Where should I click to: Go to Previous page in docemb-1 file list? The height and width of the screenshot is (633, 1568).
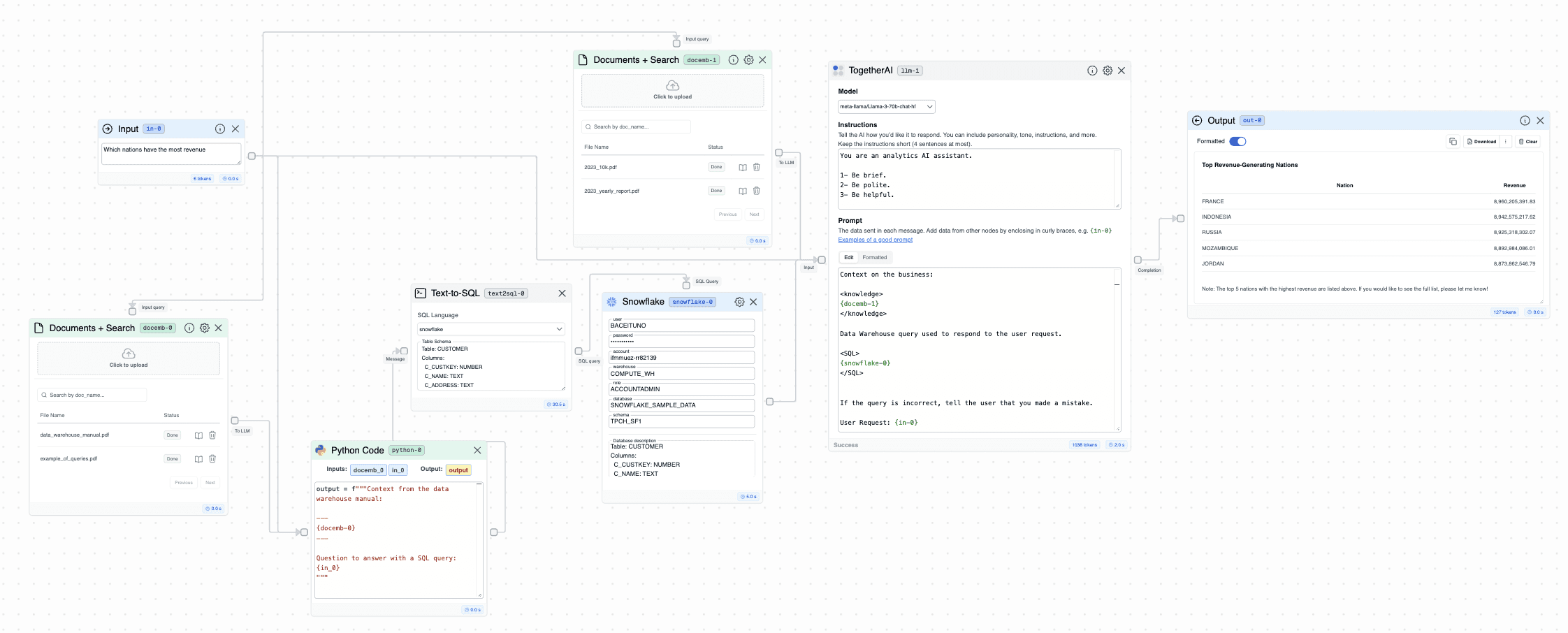[x=727, y=214]
